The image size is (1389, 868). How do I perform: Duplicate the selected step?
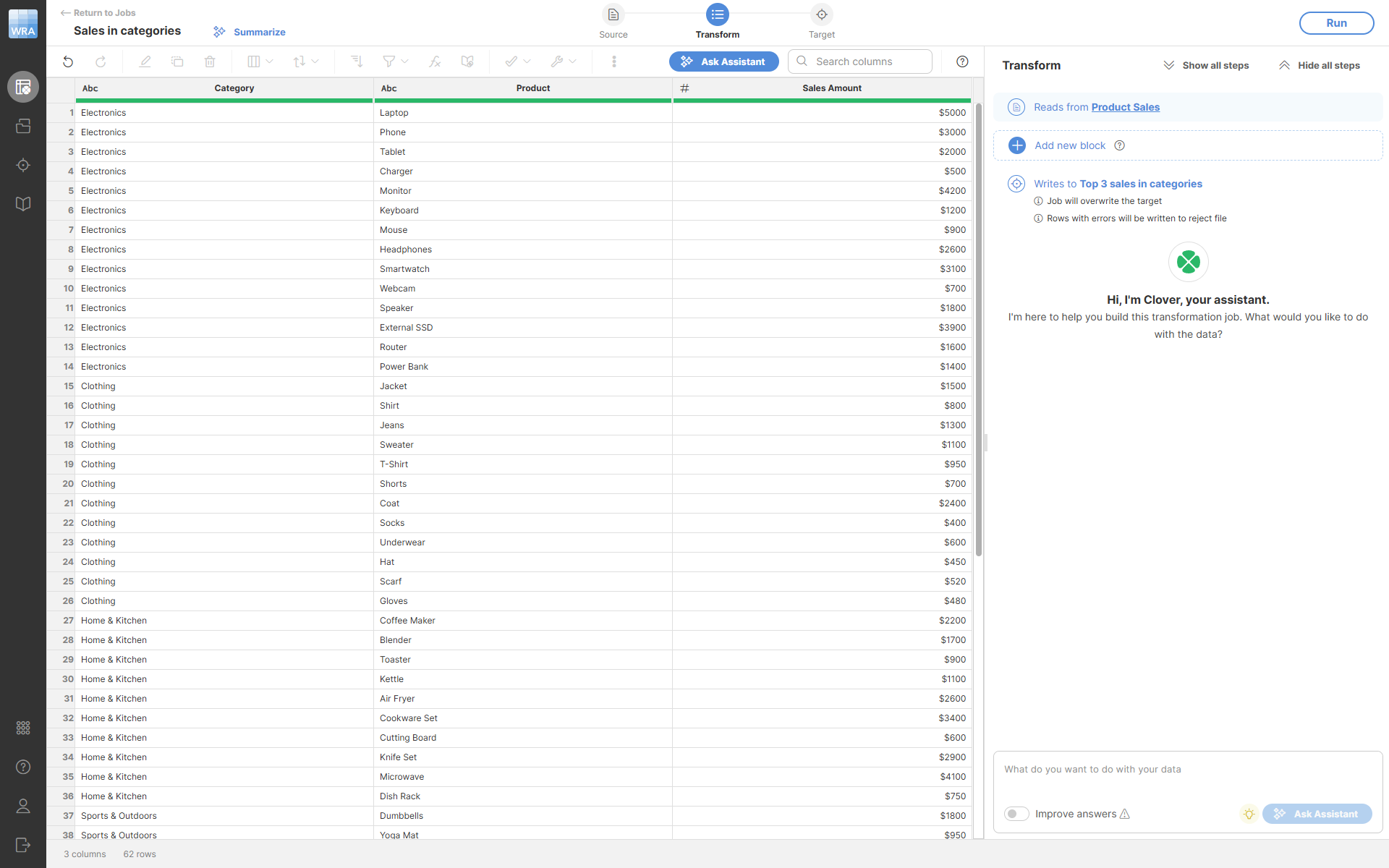pyautogui.click(x=177, y=61)
